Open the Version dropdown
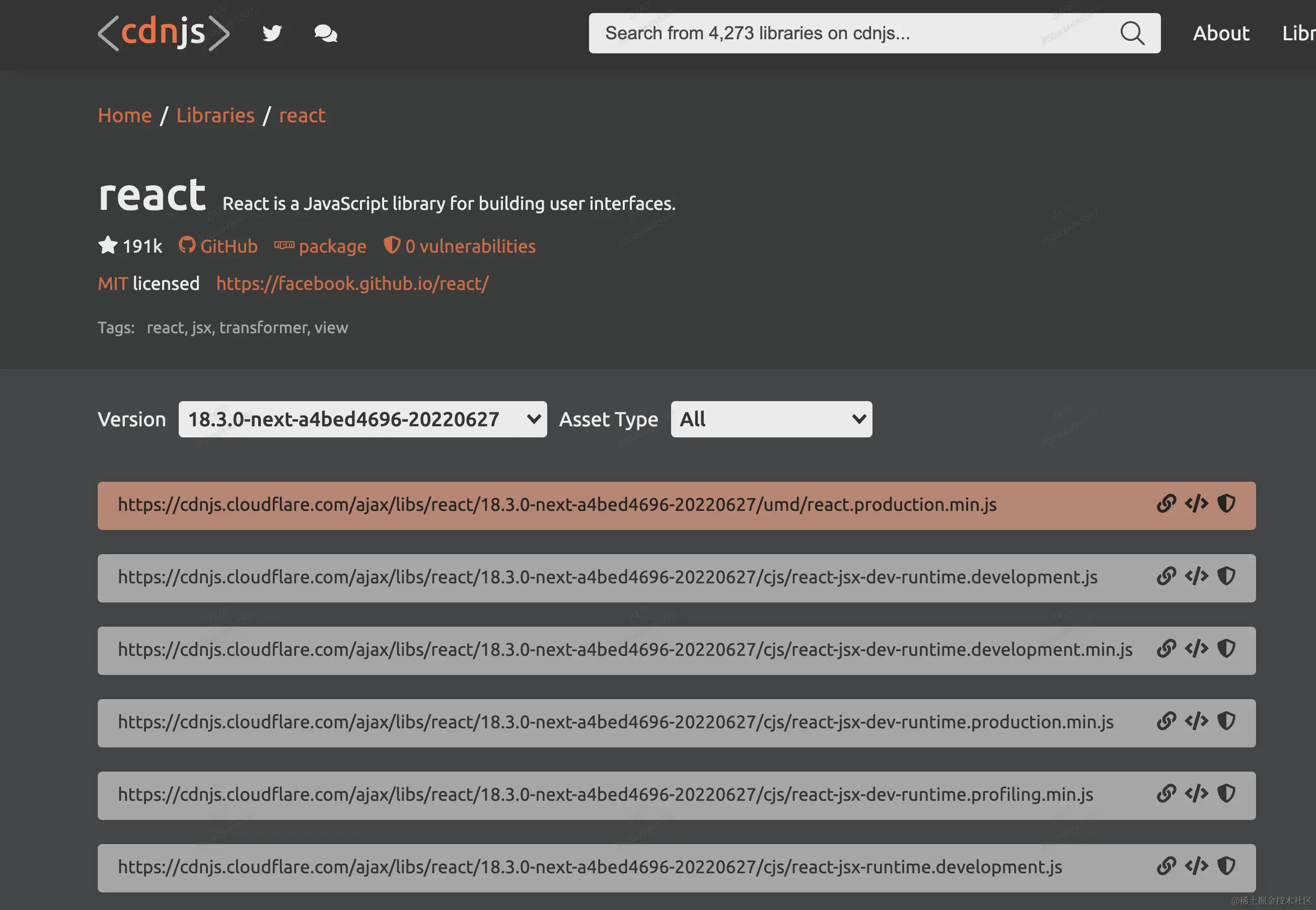The image size is (1316, 910). tap(362, 419)
